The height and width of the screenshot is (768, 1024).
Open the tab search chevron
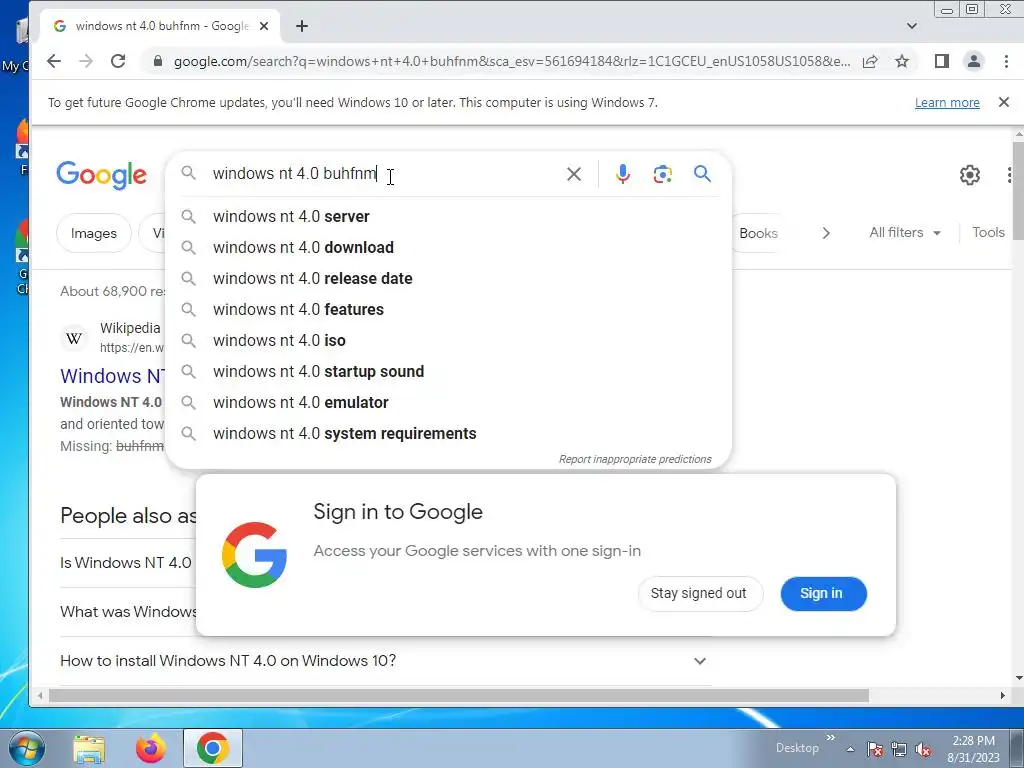click(x=912, y=26)
